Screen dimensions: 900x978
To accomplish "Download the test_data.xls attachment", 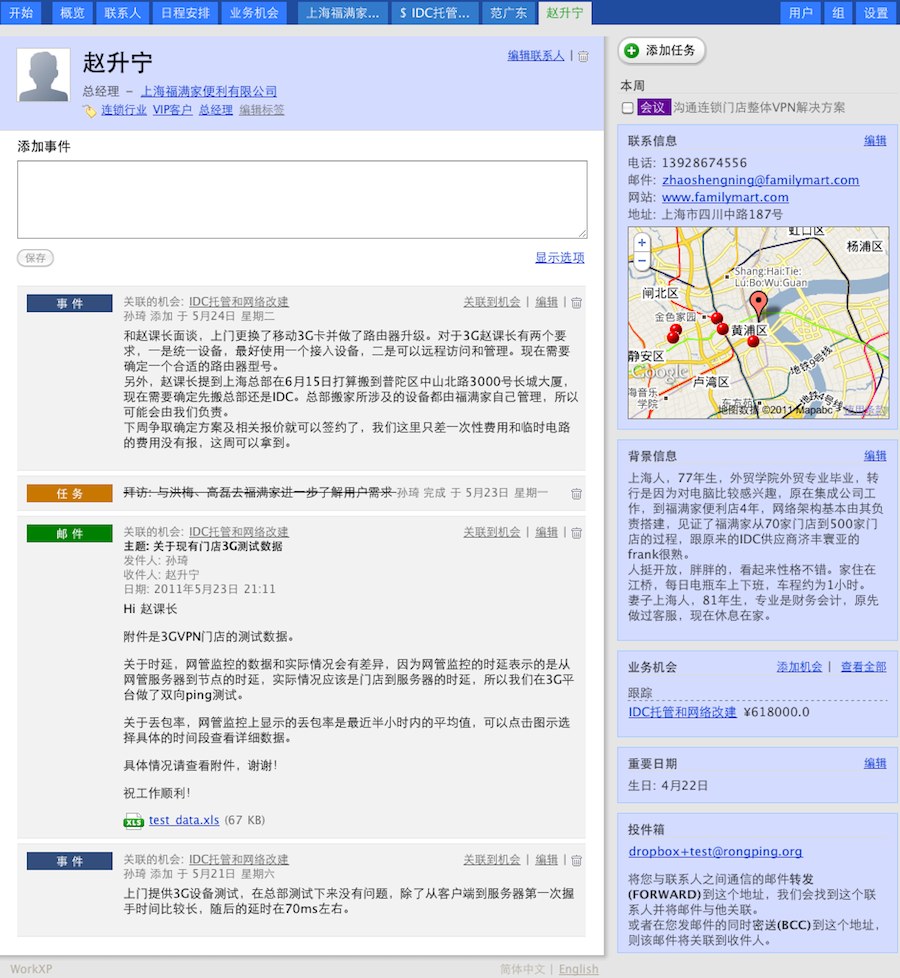I will (184, 820).
